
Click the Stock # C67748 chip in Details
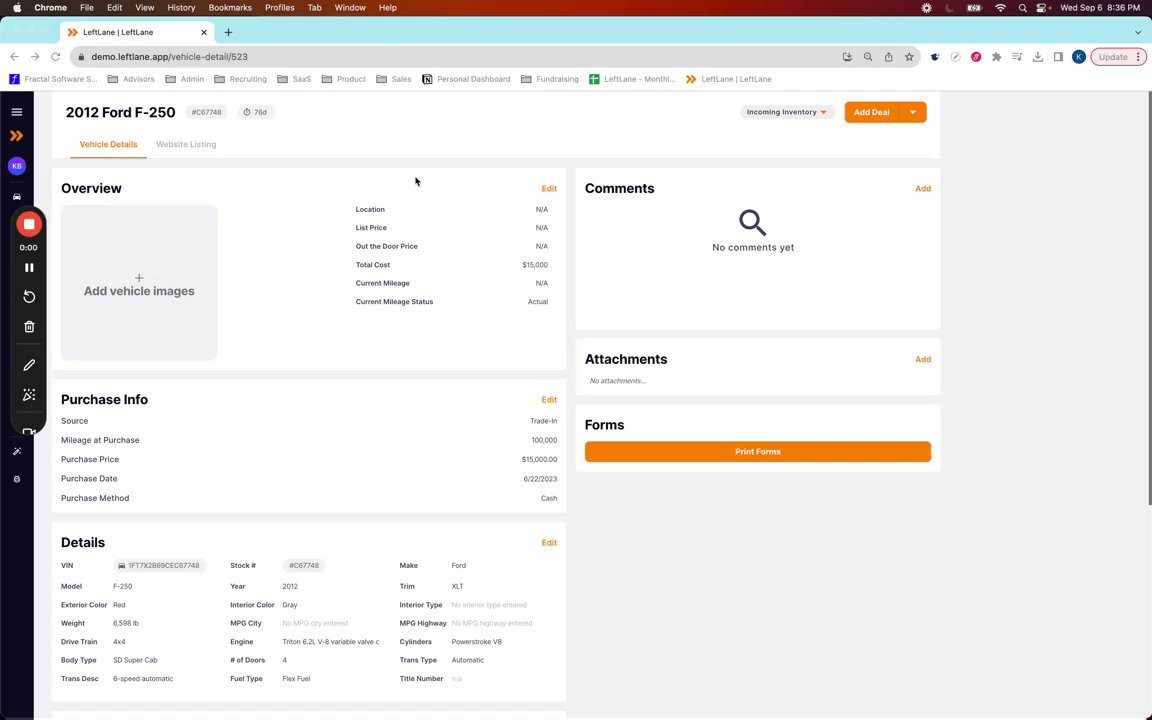click(303, 566)
